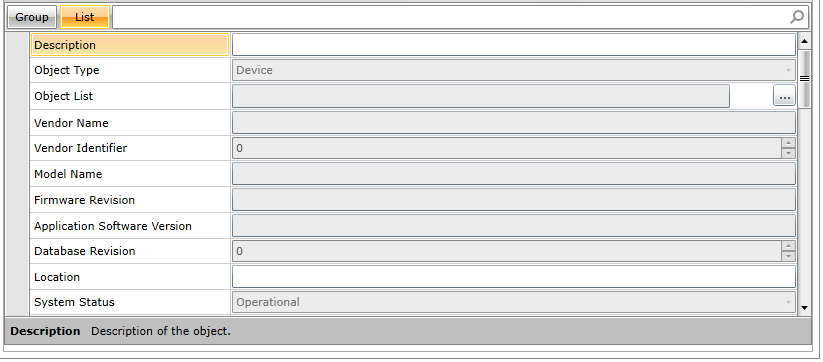Decrease Database Revision with down arrow
Viewport: 823px width, 362px height.
click(x=788, y=256)
